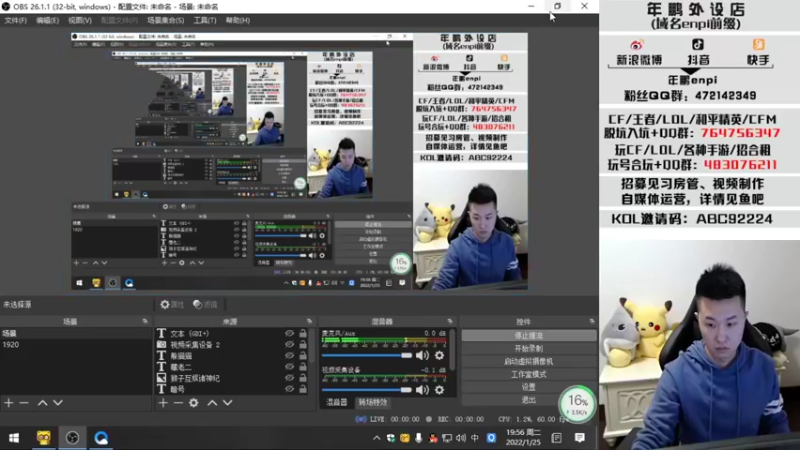This screenshot has height=450, width=800.
Task: Select the 文本 (GDI+) source row
Action: [x=234, y=333]
